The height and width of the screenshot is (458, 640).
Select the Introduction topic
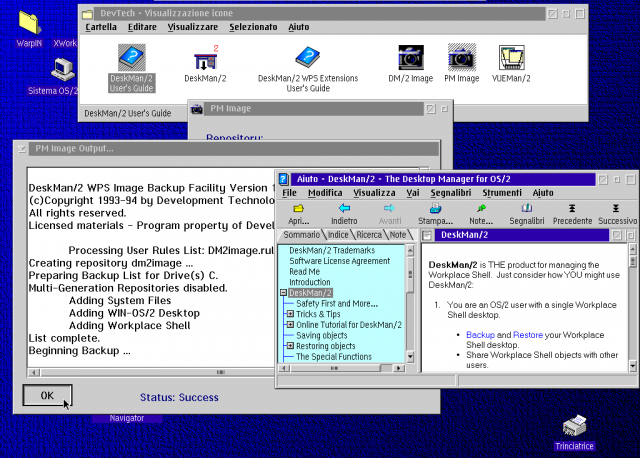(x=309, y=282)
